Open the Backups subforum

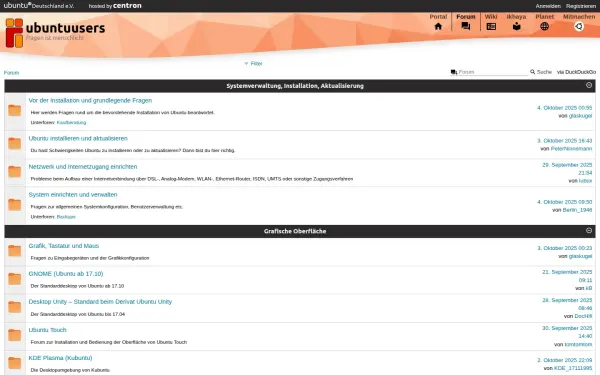tap(66, 217)
